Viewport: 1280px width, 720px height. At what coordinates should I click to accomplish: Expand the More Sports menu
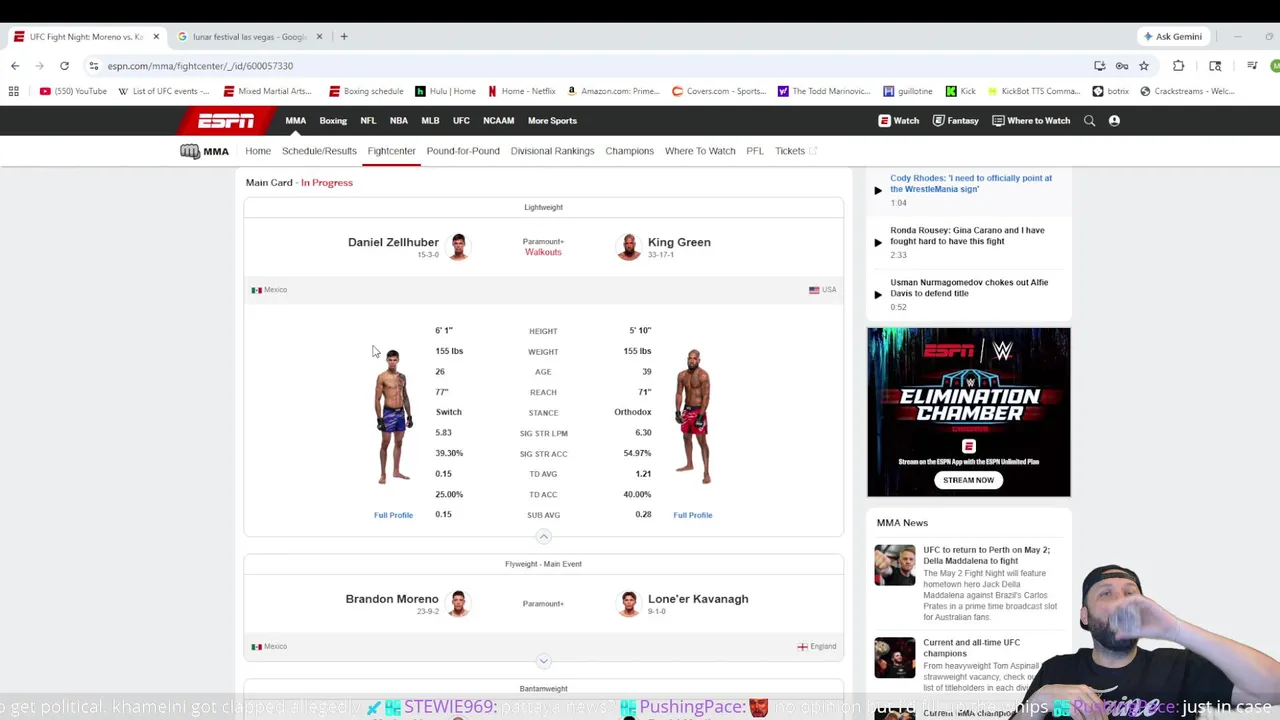coord(552,121)
